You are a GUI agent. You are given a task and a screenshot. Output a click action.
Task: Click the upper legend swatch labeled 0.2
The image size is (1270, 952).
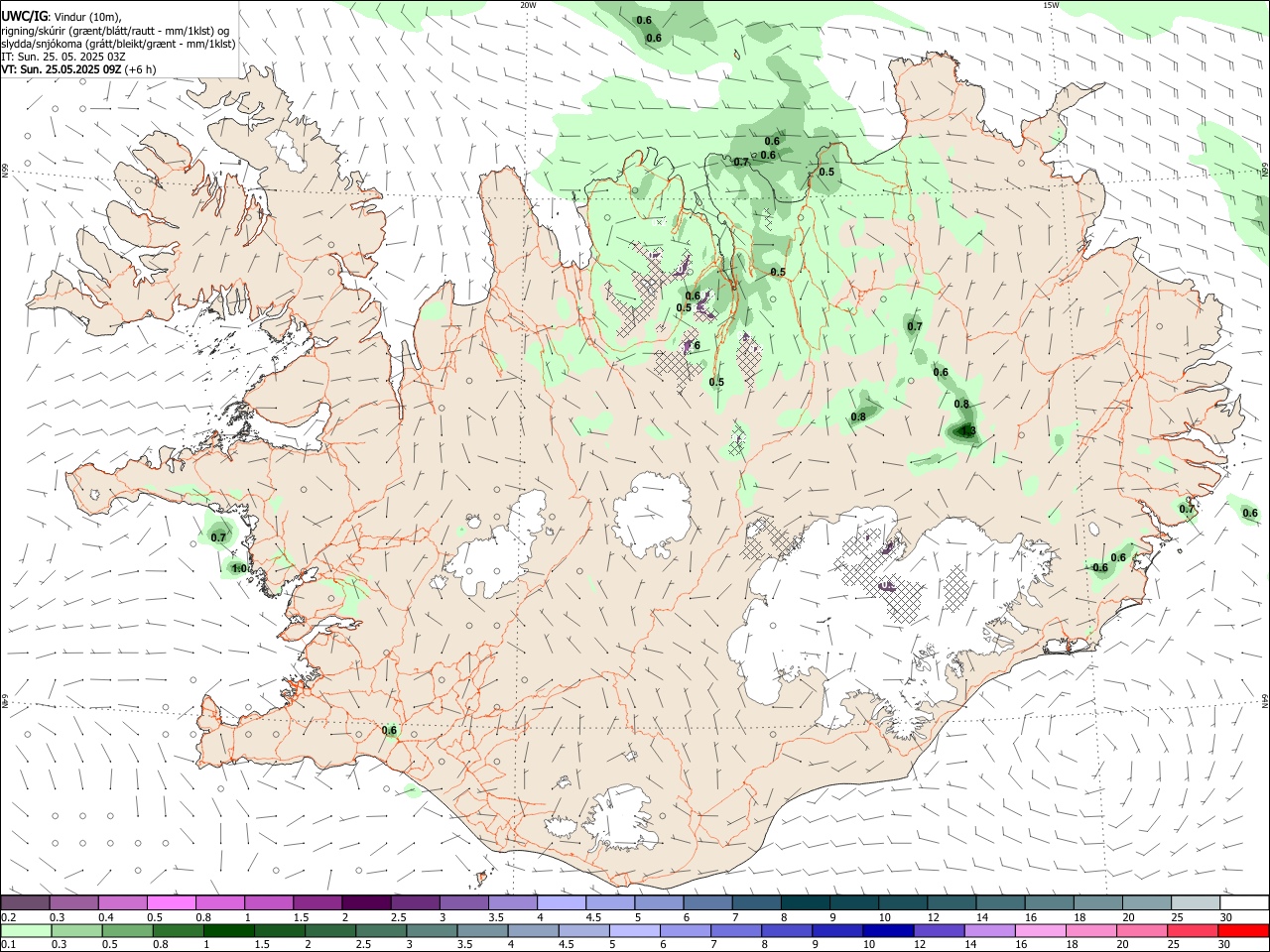click(x=26, y=902)
